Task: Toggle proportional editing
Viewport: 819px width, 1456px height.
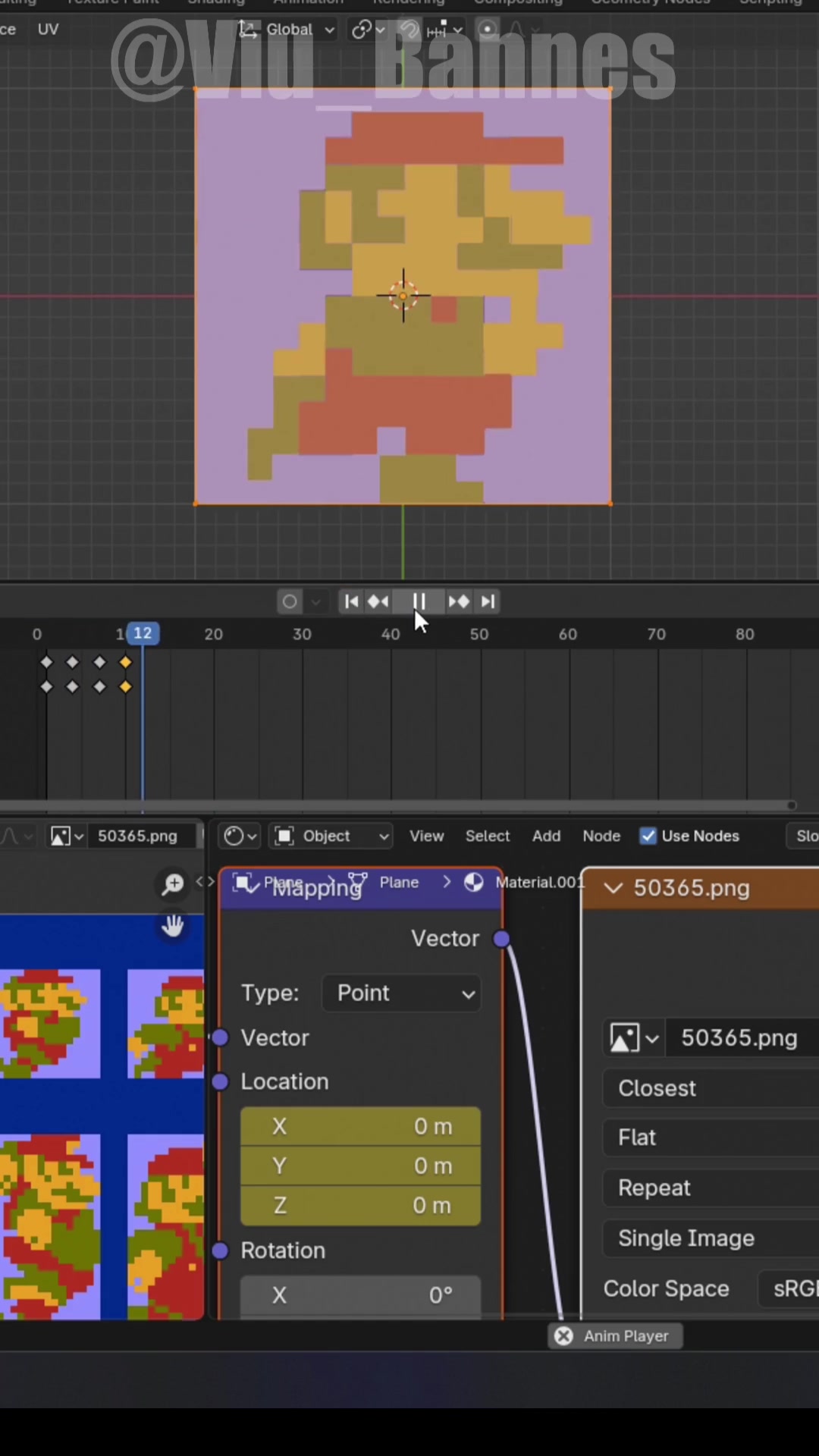Action: click(x=488, y=30)
